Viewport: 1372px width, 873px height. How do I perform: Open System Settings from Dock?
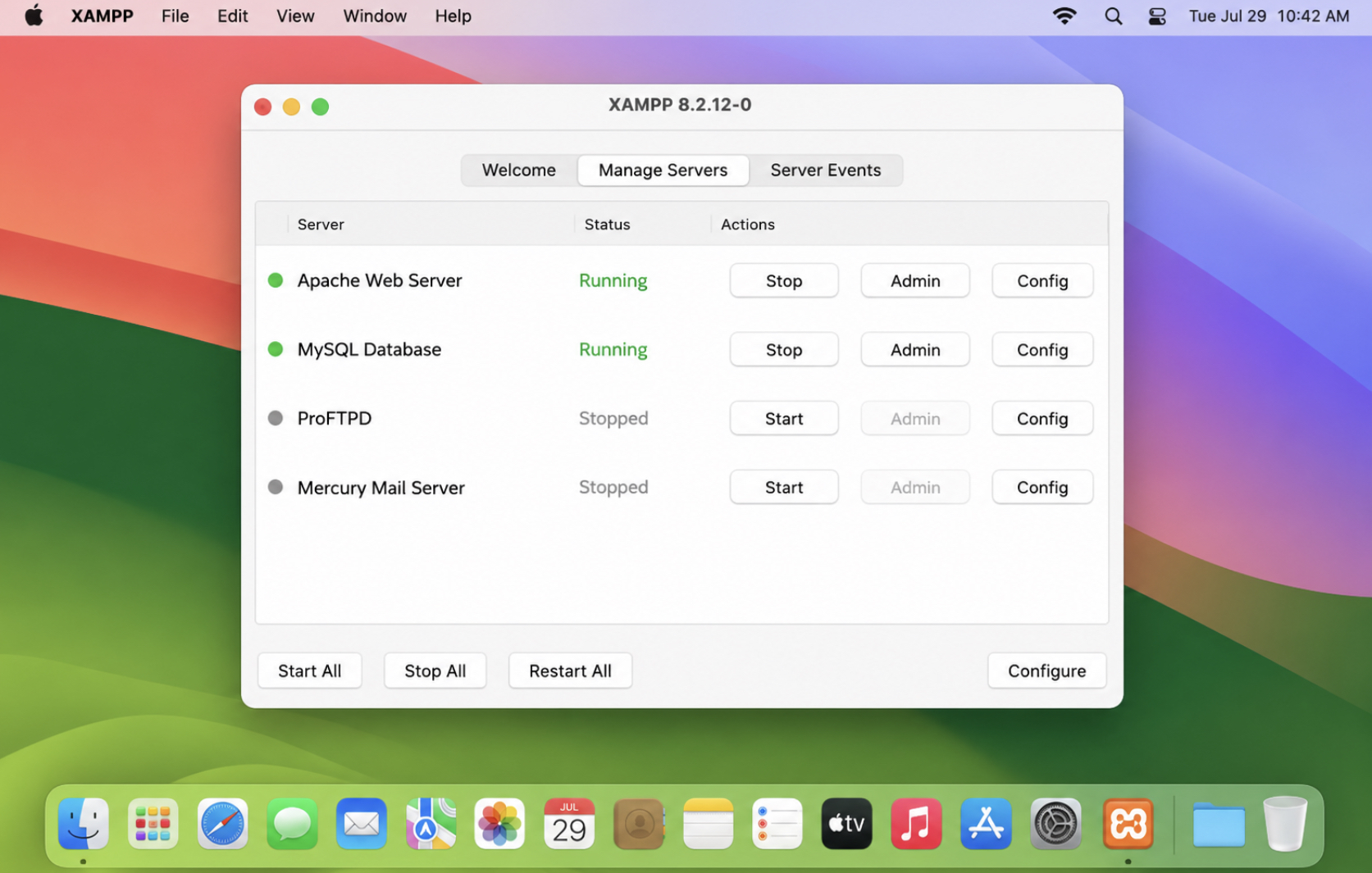coord(1055,824)
